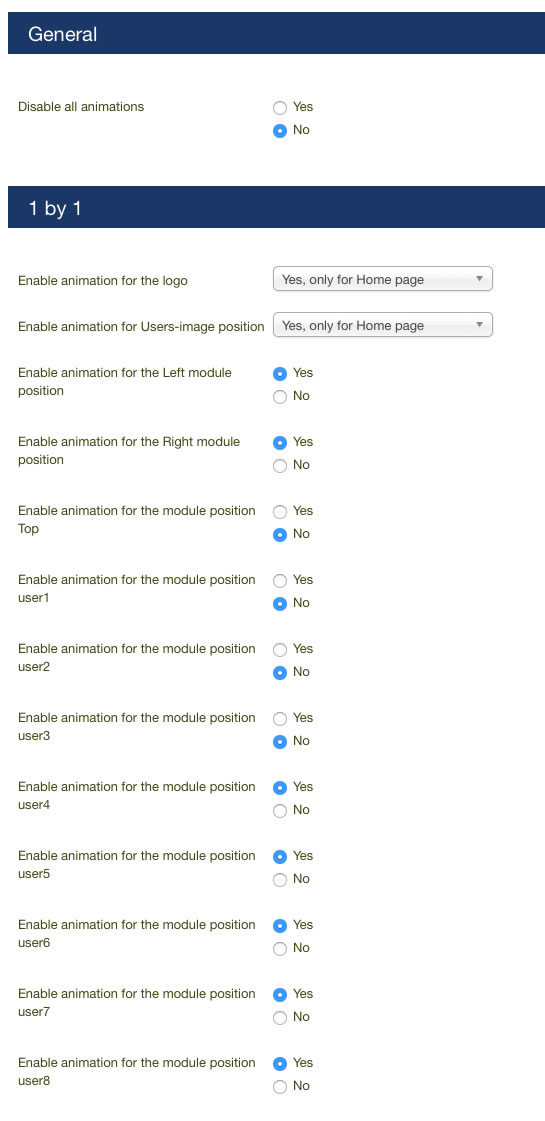
Task: Select Yes for module position user2
Action: pyautogui.click(x=280, y=650)
